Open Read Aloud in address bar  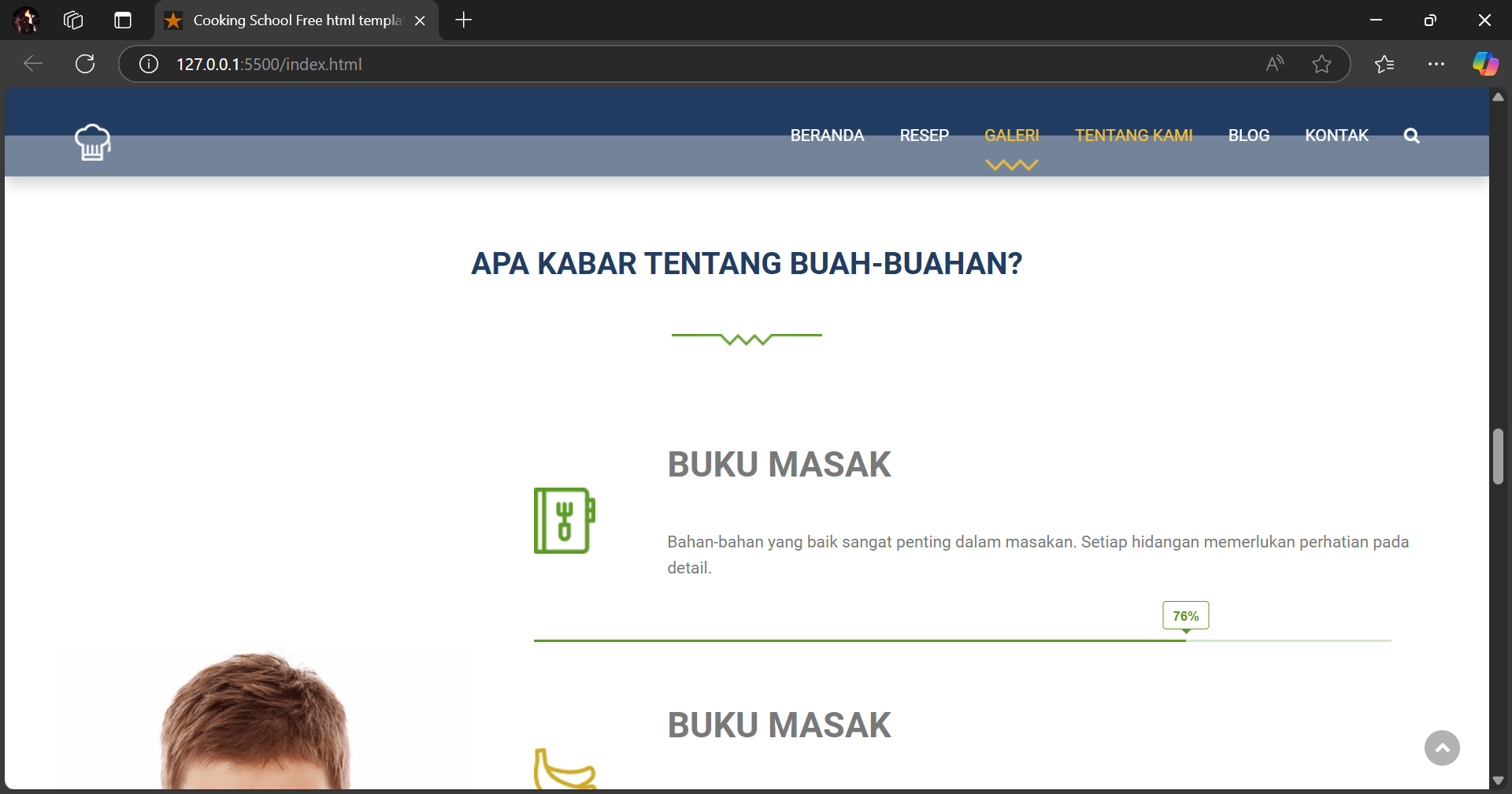coord(1275,64)
